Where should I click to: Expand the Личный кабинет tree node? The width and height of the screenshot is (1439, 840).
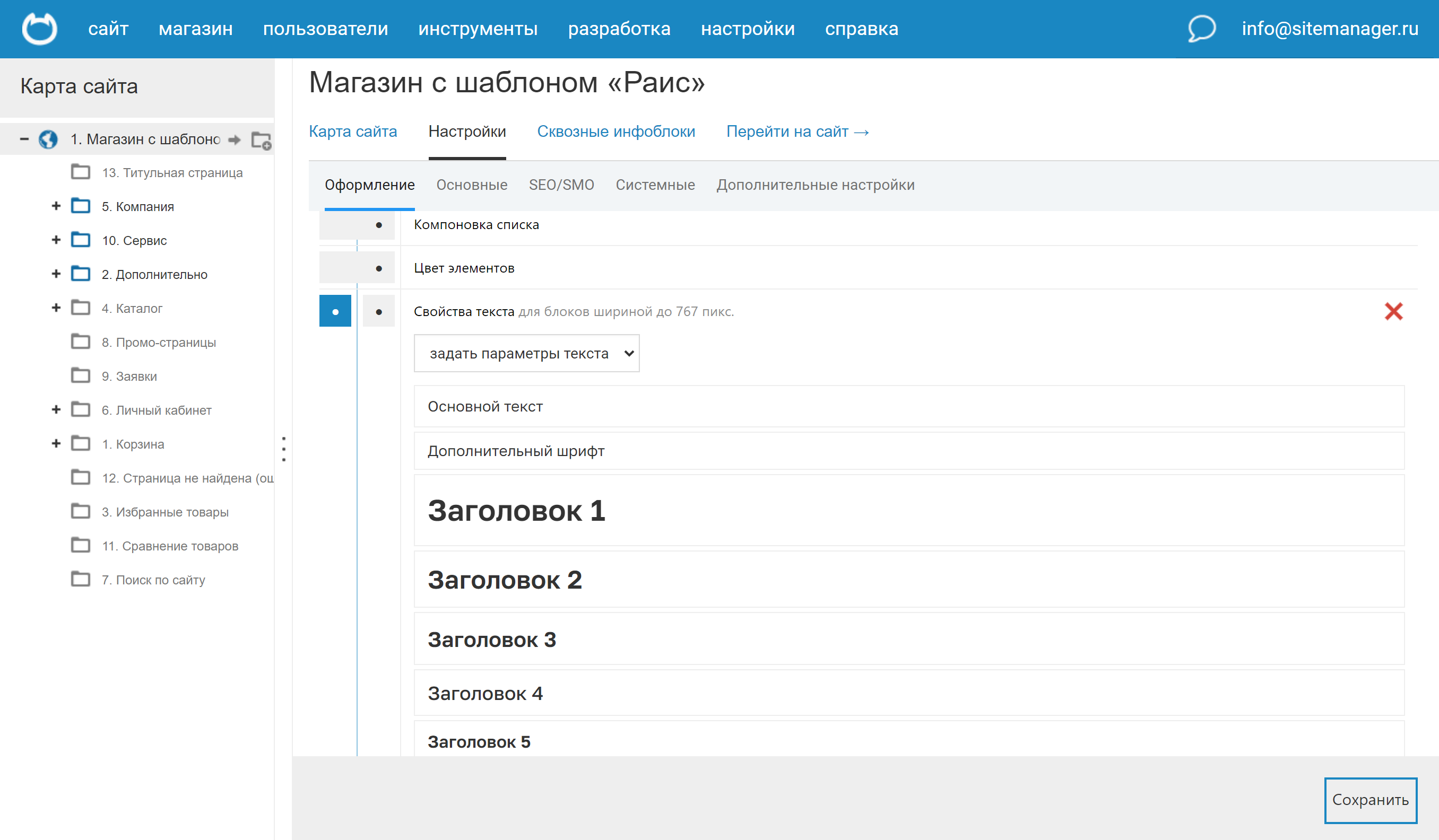click(x=56, y=410)
